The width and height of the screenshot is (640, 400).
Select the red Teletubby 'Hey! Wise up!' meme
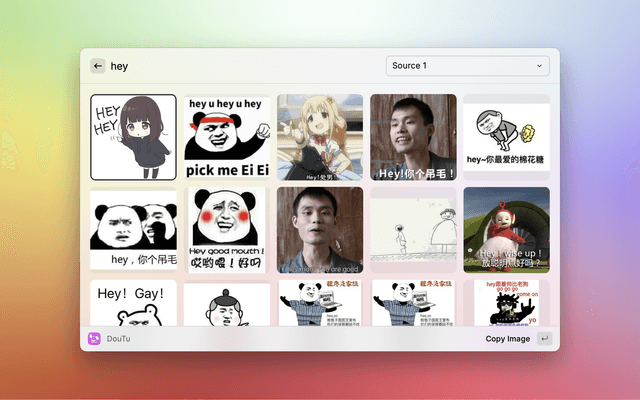point(506,230)
